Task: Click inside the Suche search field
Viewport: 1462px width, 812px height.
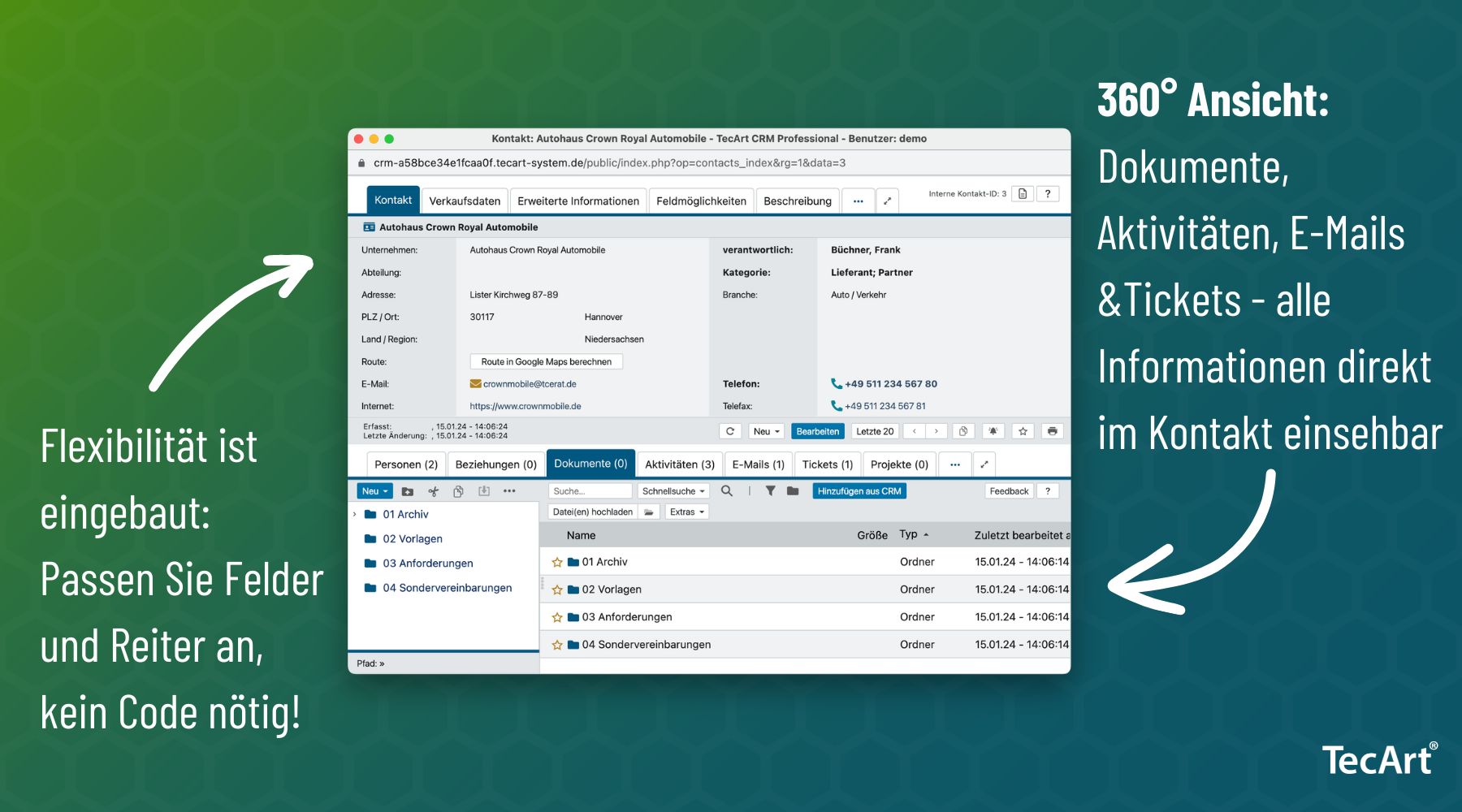Action: pyautogui.click(x=590, y=490)
